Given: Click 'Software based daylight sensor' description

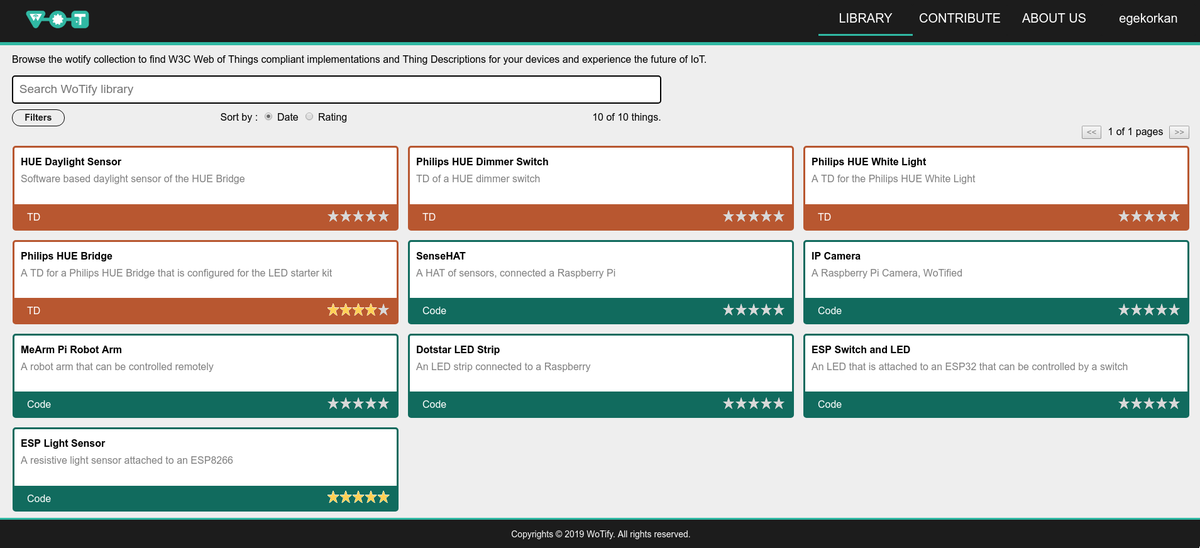Looking at the screenshot, I should pyautogui.click(x=133, y=179).
